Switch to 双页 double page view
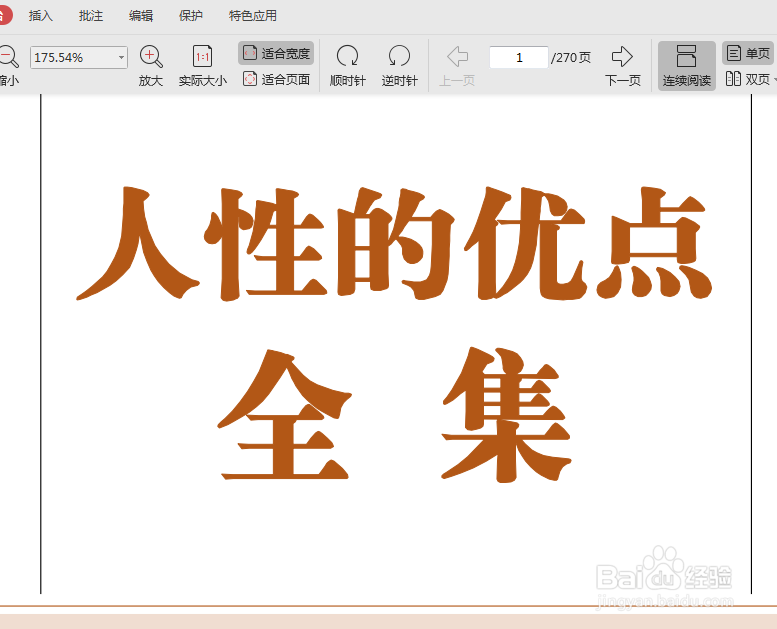Image resolution: width=777 pixels, height=629 pixels. [x=748, y=79]
